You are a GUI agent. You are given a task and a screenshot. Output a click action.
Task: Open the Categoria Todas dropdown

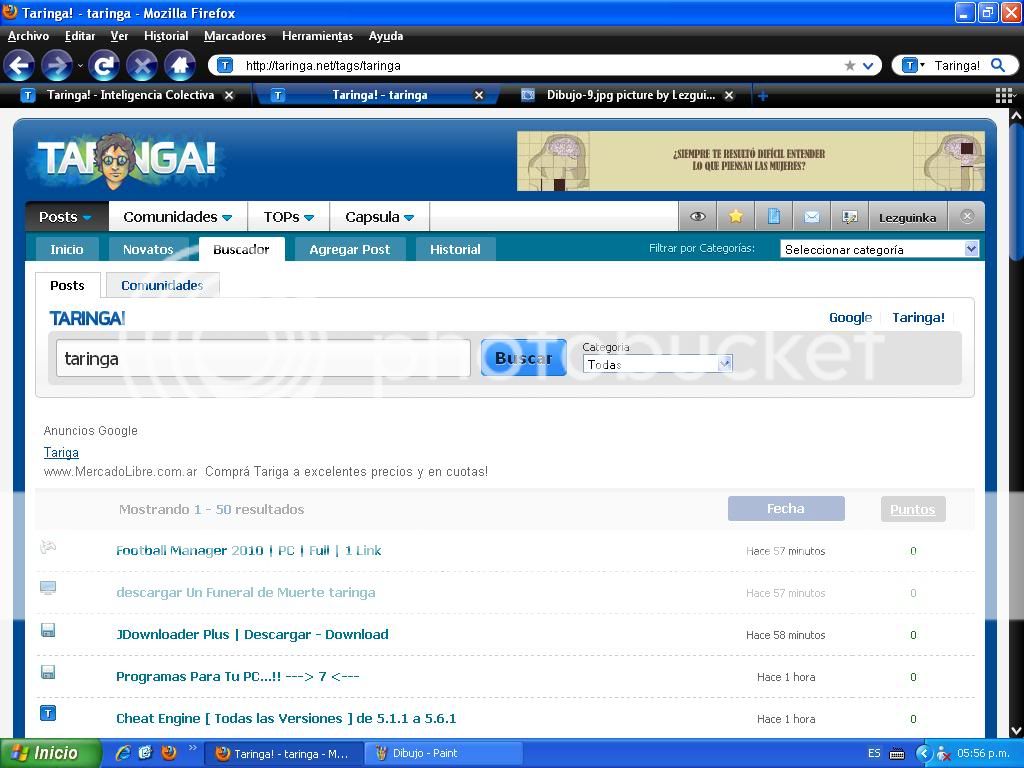(x=658, y=364)
